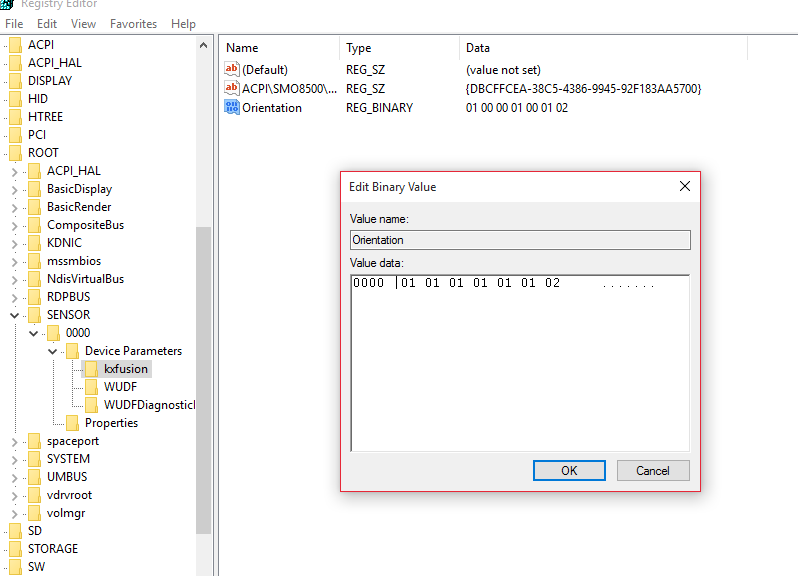This screenshot has height=576, width=798.
Task: Click the STORAGE folder icon
Action: [16, 549]
